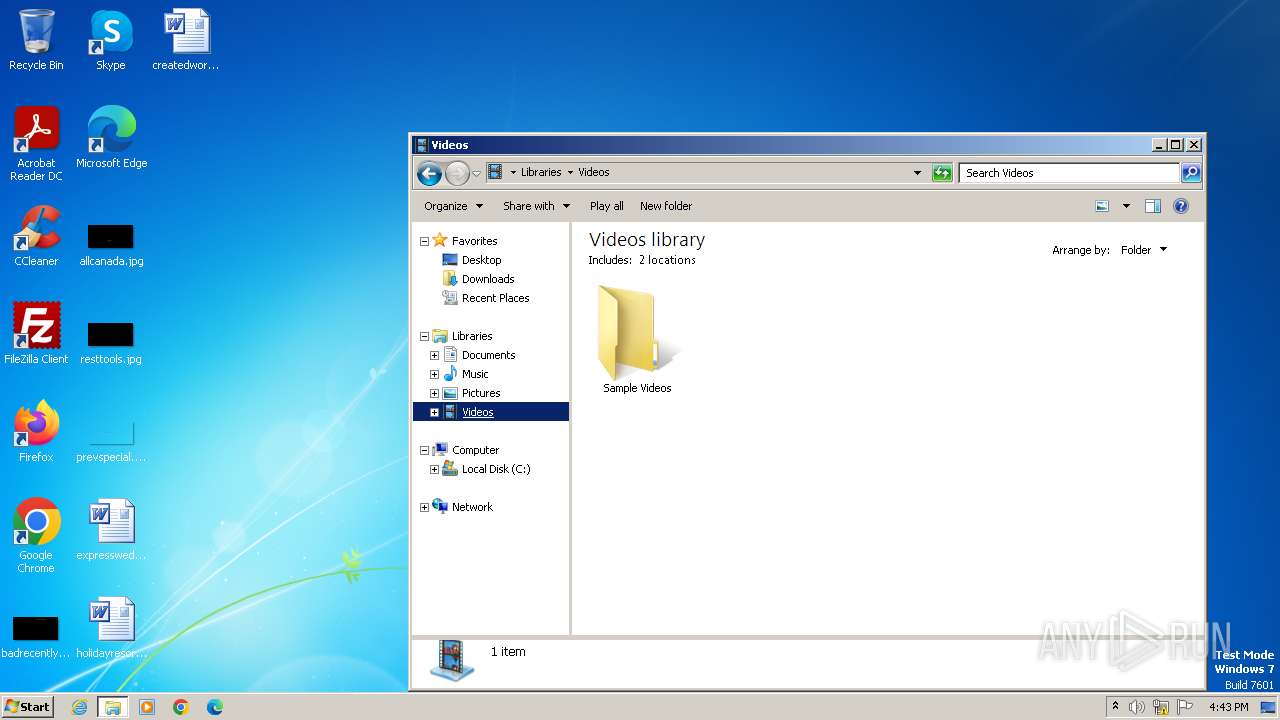1280x720 pixels.
Task: Click the search magnifier icon
Action: click(x=1191, y=173)
